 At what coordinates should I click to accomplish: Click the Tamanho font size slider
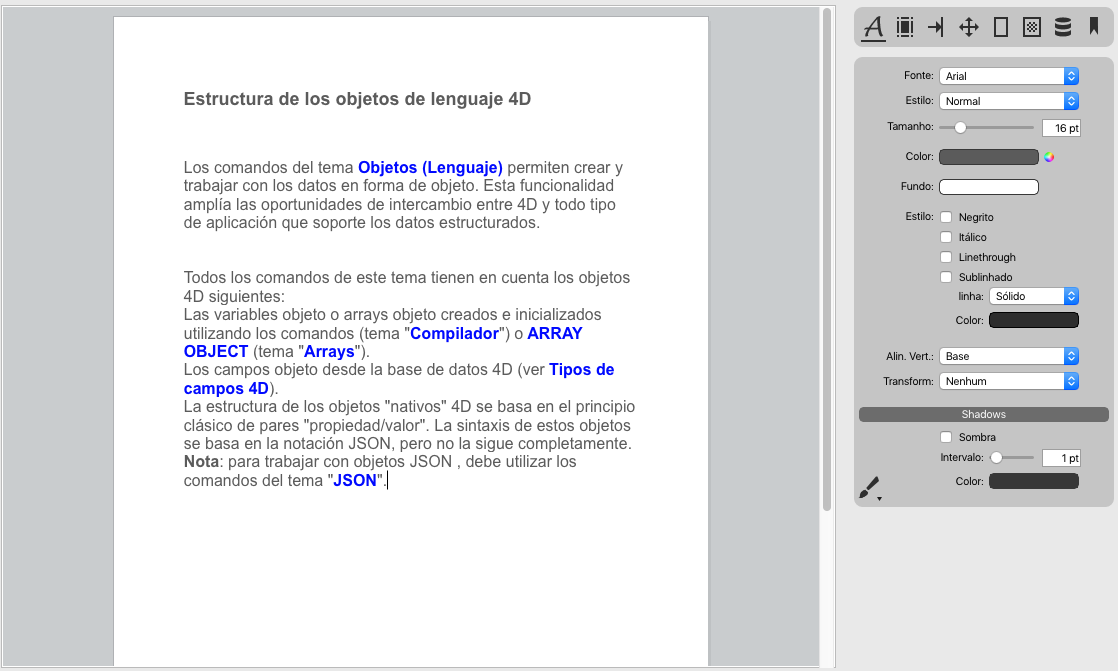986,127
